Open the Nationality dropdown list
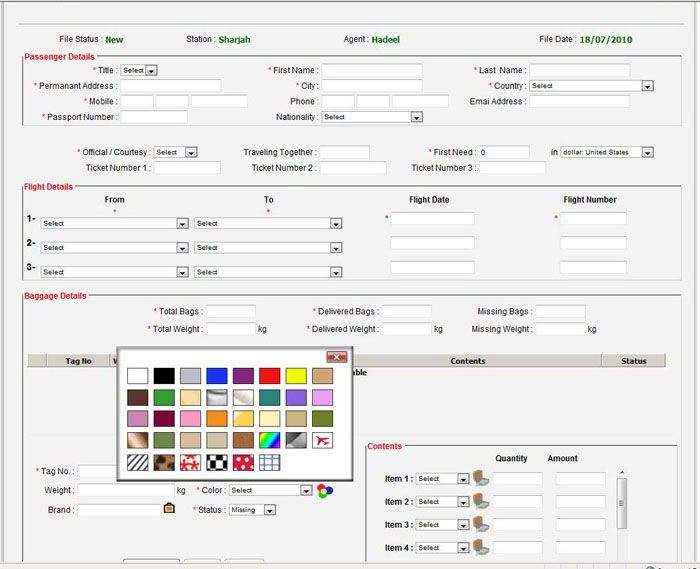This screenshot has width=700, height=569. coord(416,117)
